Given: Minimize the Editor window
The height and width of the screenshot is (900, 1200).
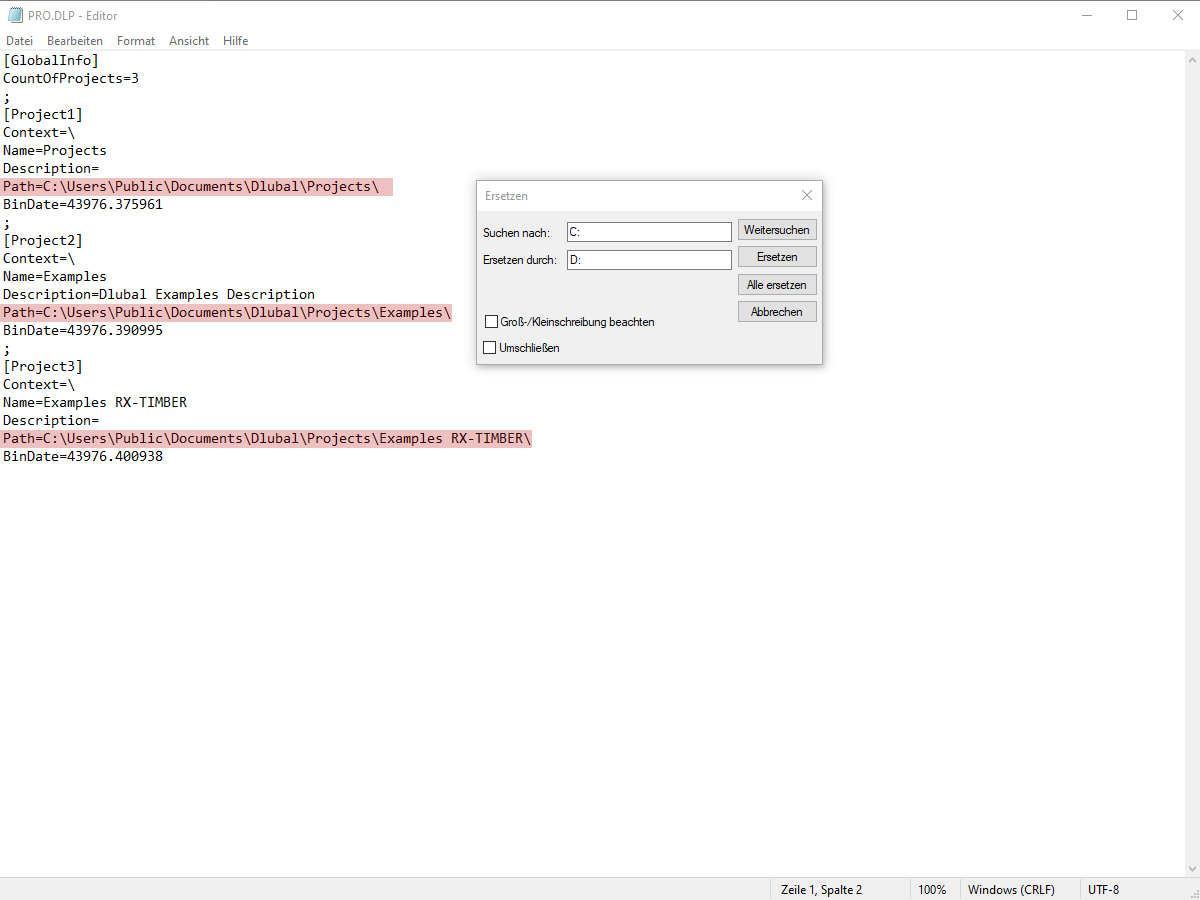Looking at the screenshot, I should click(1085, 15).
